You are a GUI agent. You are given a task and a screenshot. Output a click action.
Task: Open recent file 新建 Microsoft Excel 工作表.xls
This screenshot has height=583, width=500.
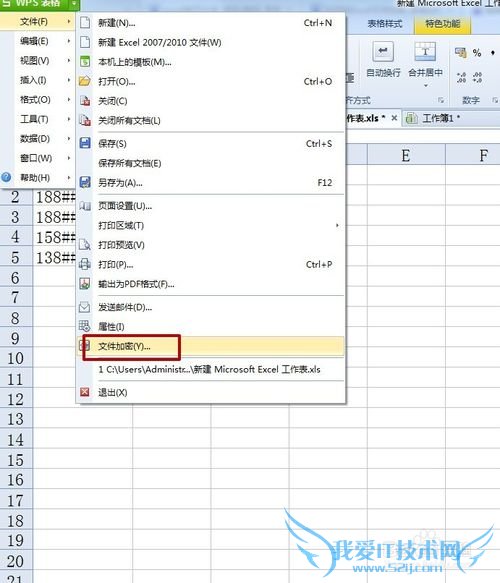(x=210, y=369)
